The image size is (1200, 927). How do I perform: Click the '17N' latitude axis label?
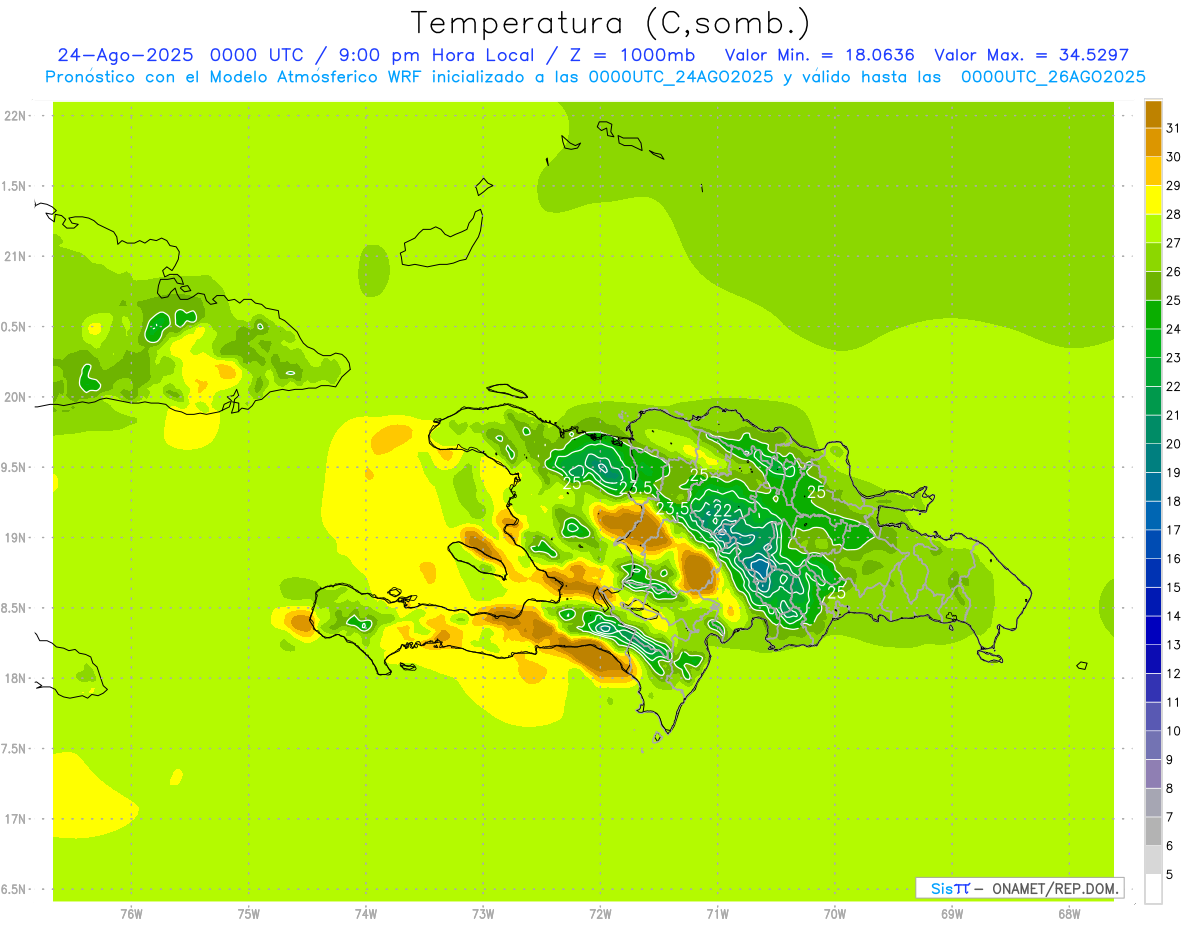[15, 819]
